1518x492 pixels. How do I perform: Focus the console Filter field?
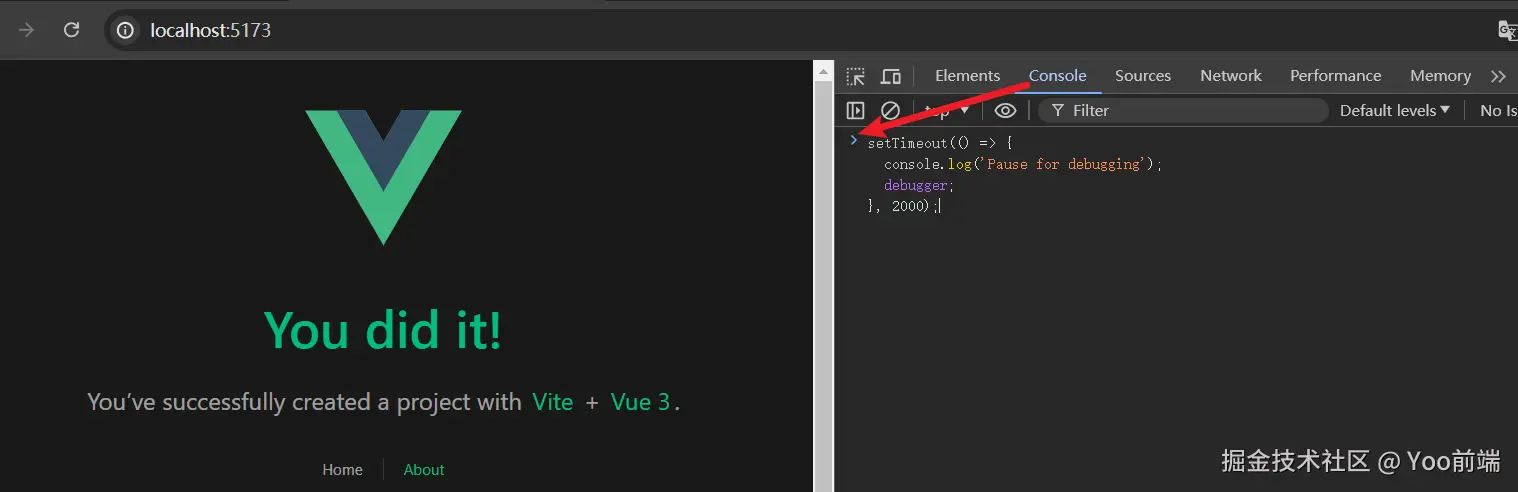(x=1183, y=110)
